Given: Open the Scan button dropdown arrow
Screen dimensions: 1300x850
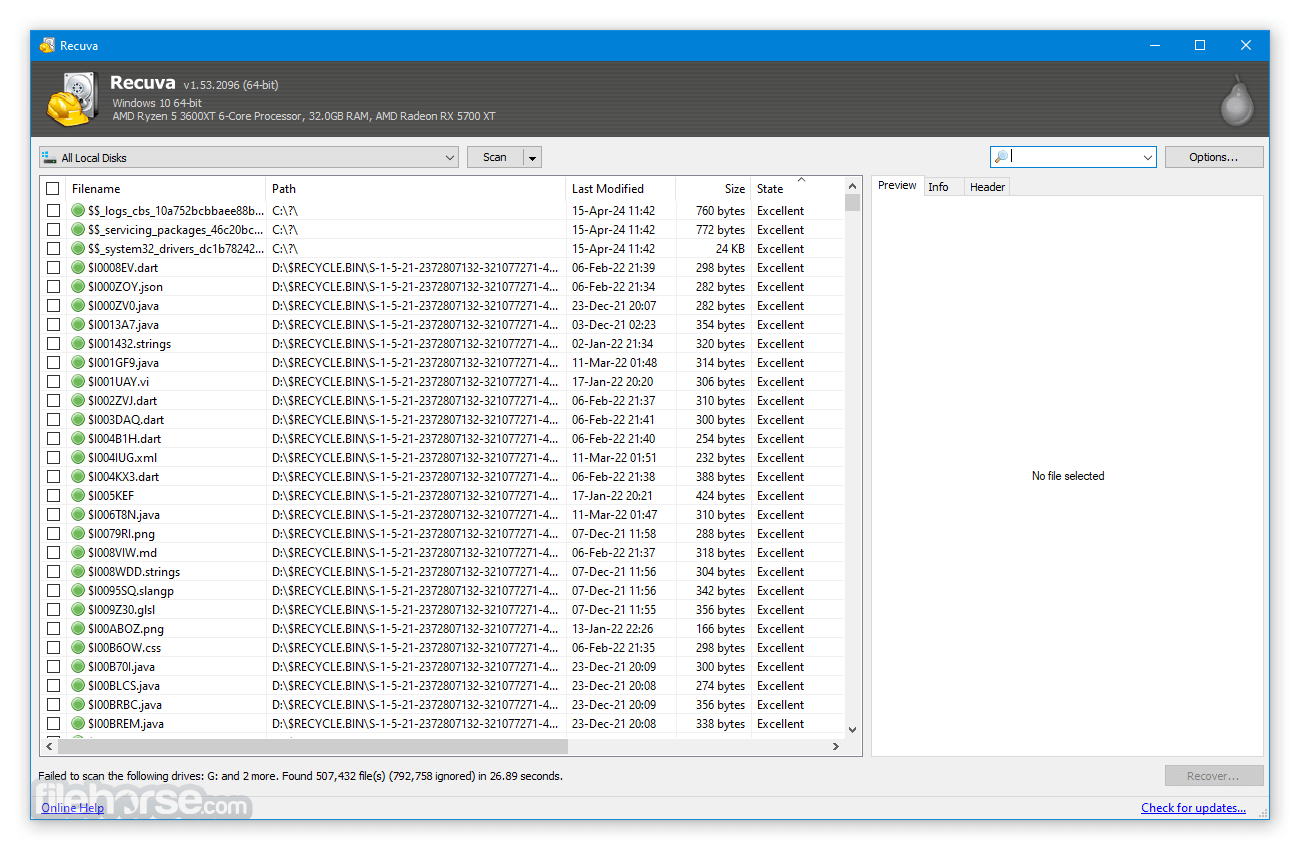Looking at the screenshot, I should [533, 158].
